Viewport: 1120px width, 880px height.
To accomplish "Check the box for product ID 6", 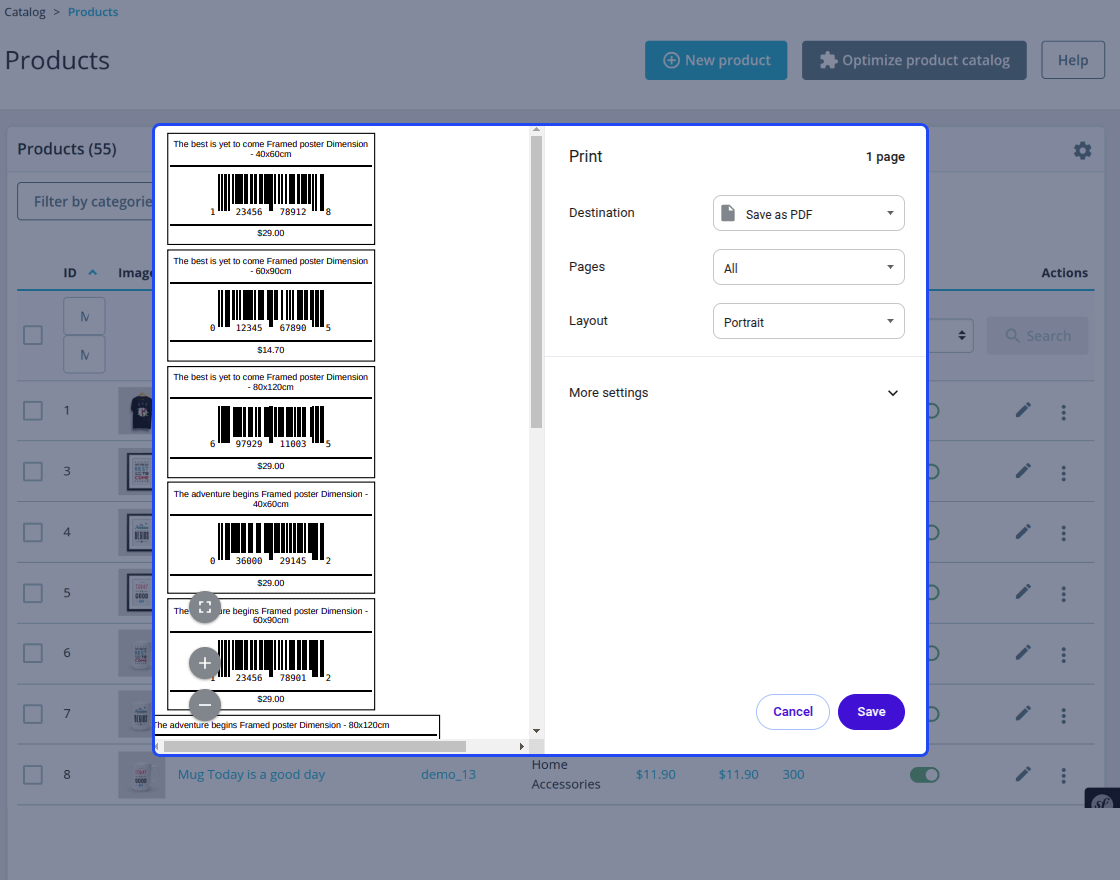I will point(33,653).
